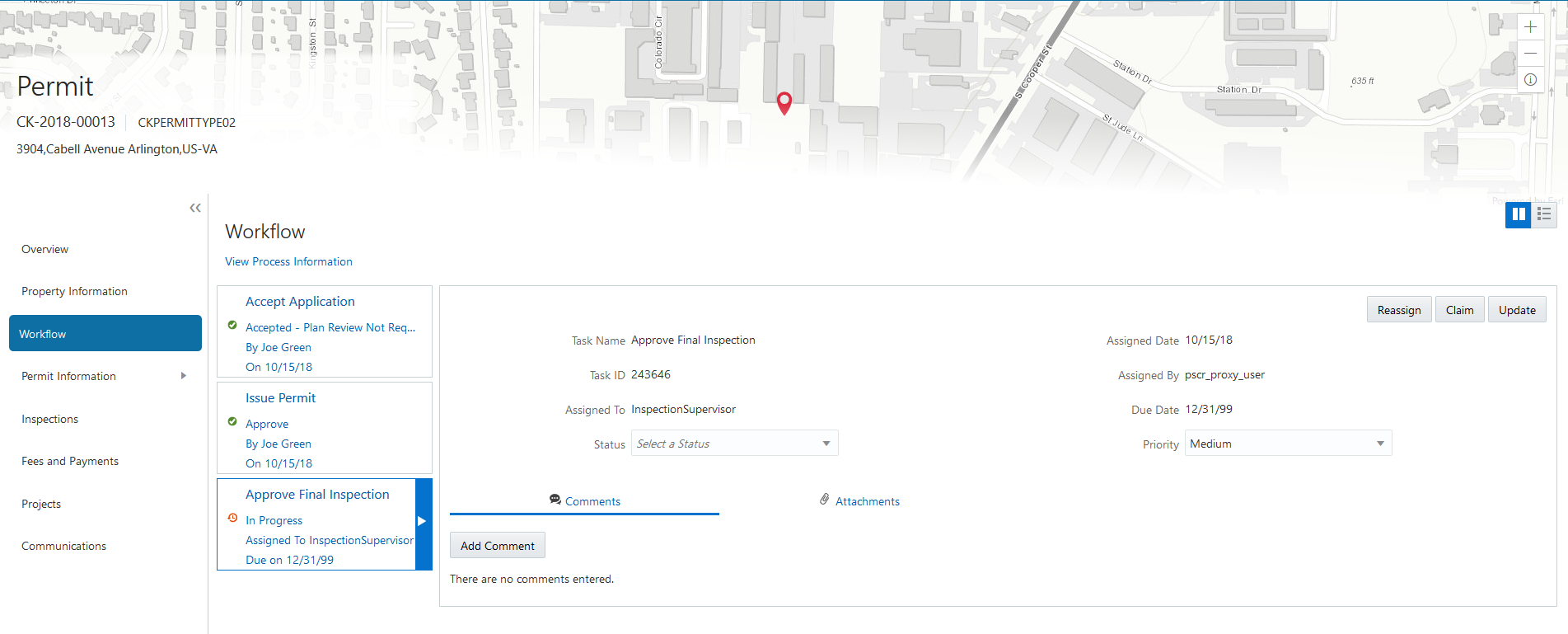Viewport: 1568px width, 634px height.
Task: Click the In Progress status text
Action: point(274,520)
